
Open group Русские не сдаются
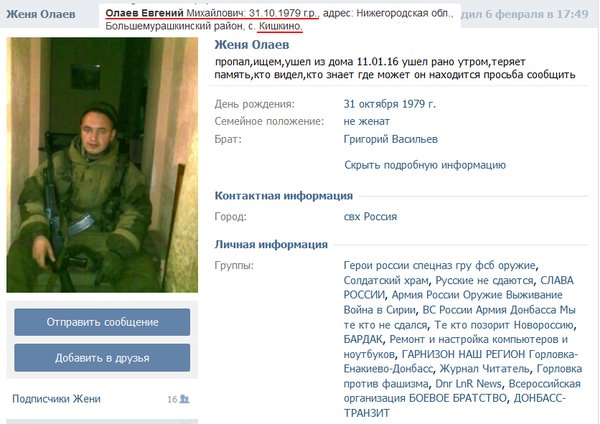[x=484, y=280]
